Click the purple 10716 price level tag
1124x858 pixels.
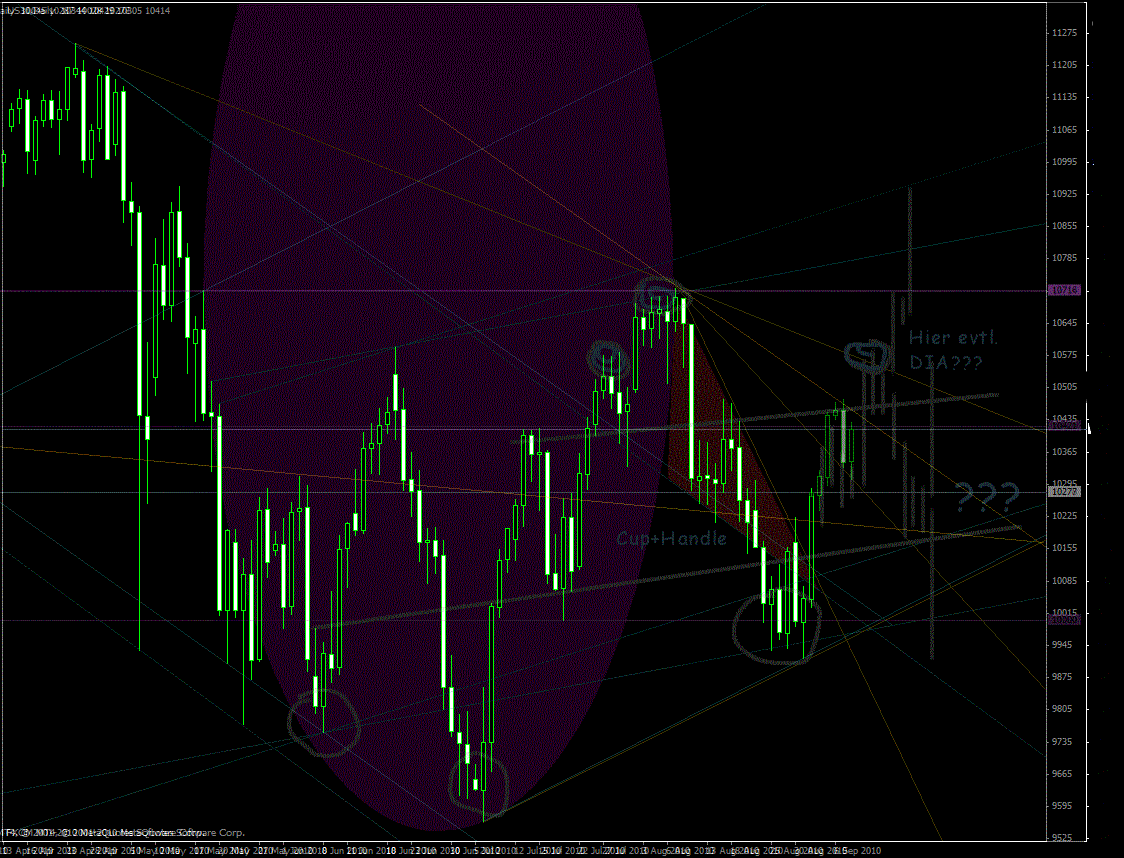pyautogui.click(x=1064, y=290)
